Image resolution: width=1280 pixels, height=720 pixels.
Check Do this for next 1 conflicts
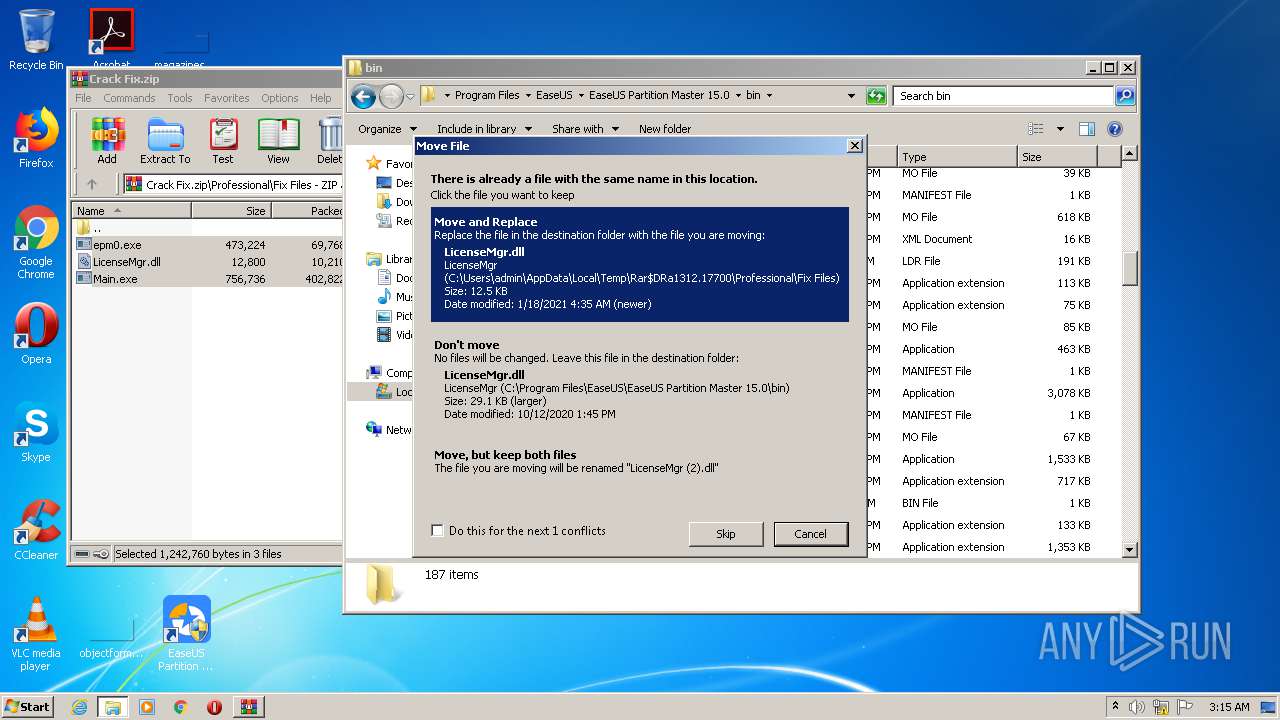pos(437,531)
